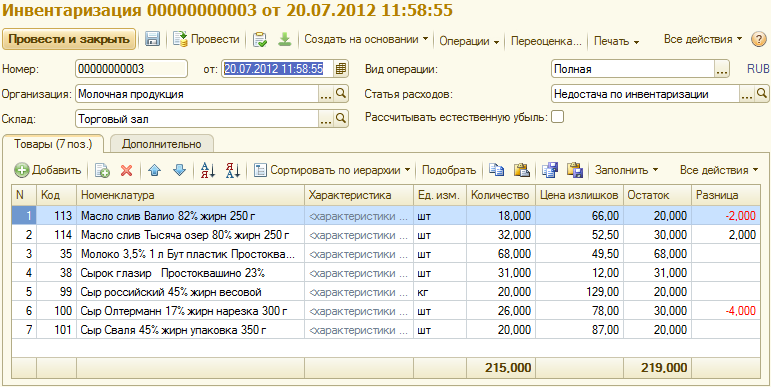
Task: Click the paste rows from clipboard icon
Action: 521,170
